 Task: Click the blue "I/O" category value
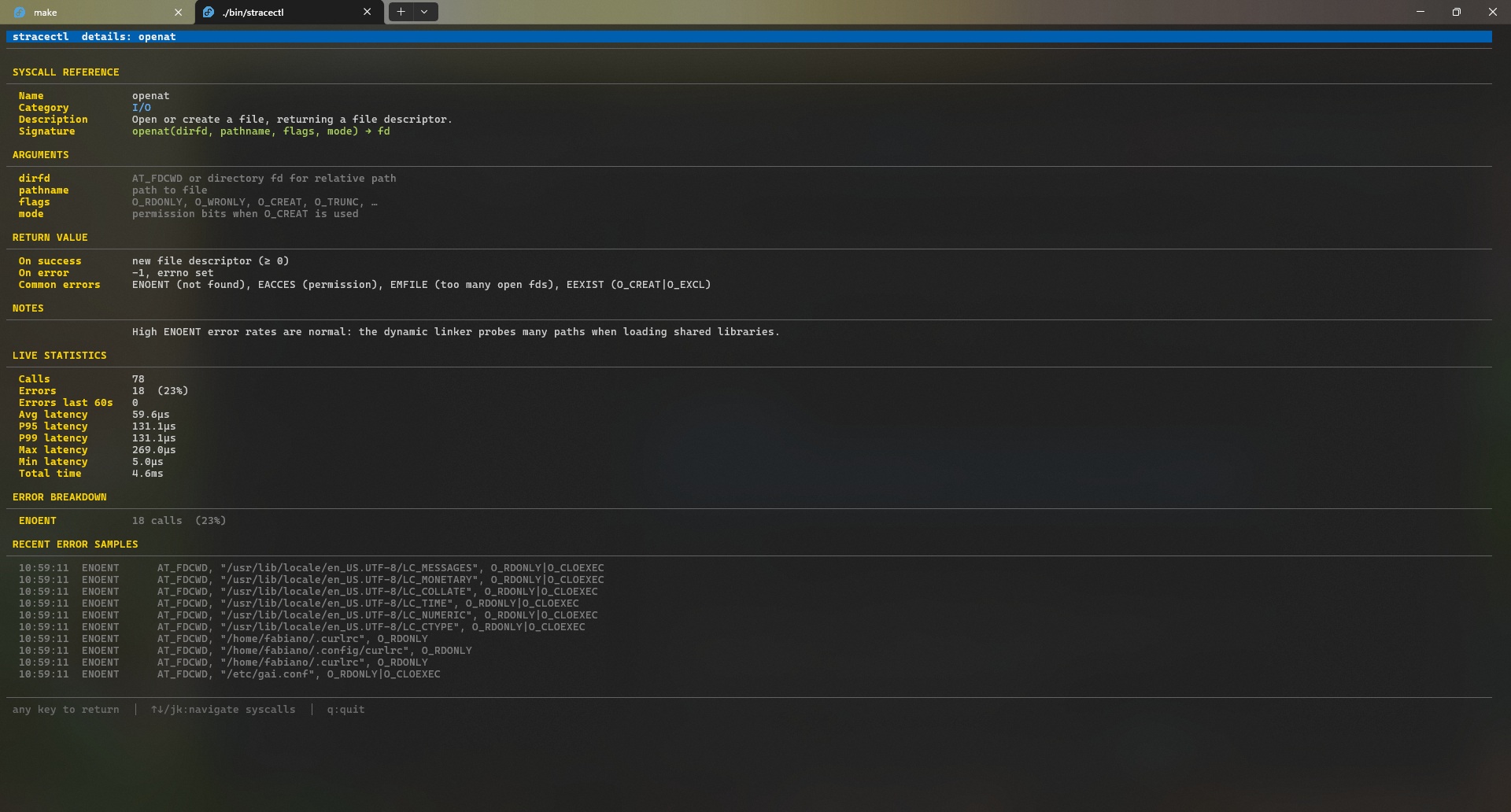pos(142,108)
